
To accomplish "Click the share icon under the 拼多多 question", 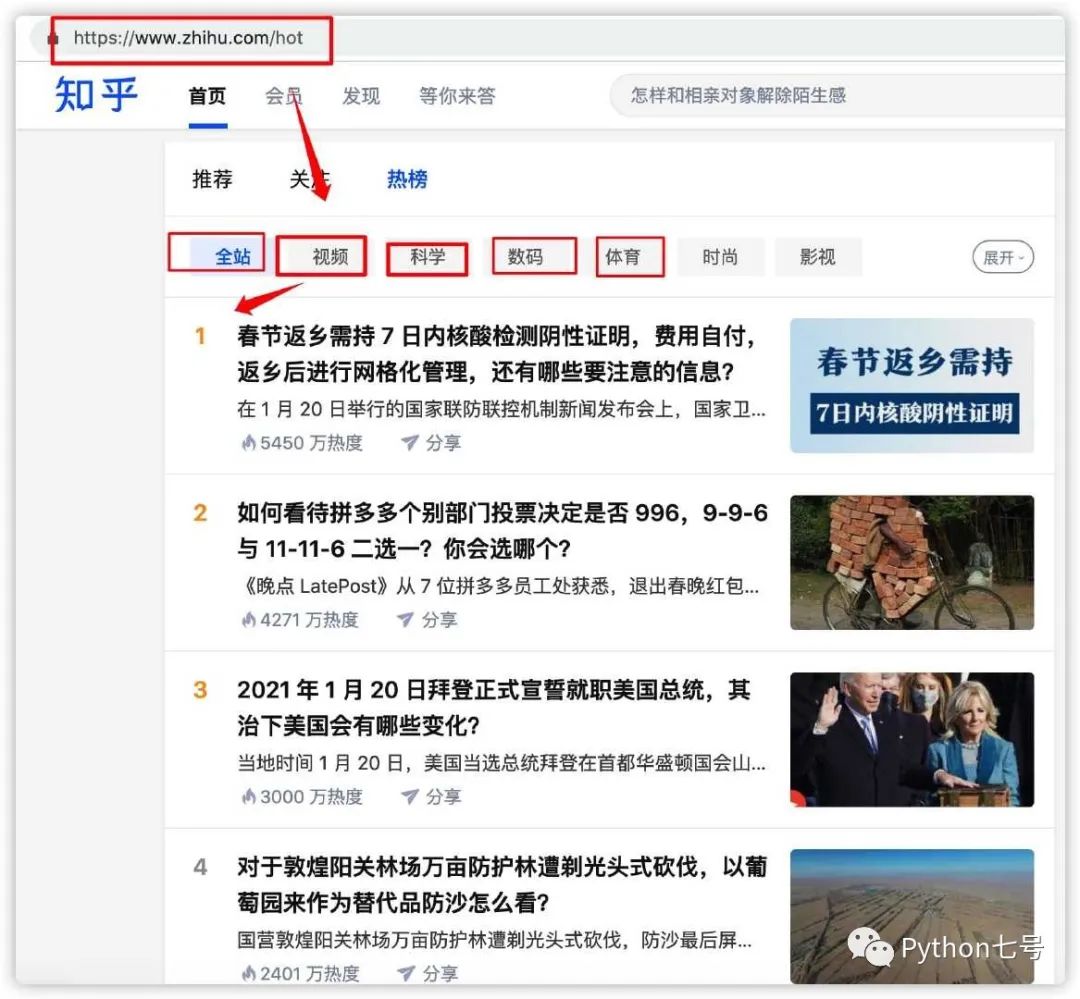I will click(406, 619).
